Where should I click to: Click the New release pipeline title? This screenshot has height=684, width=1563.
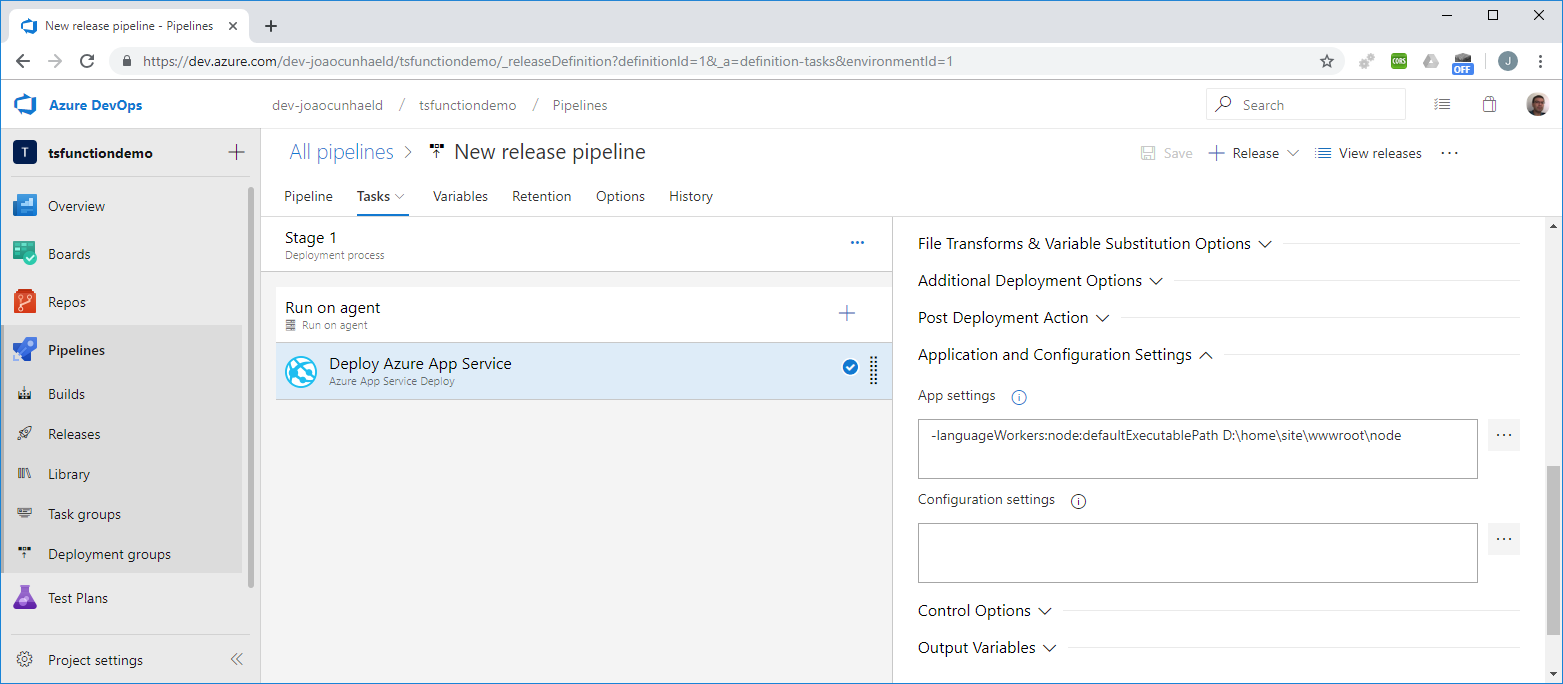tap(550, 152)
